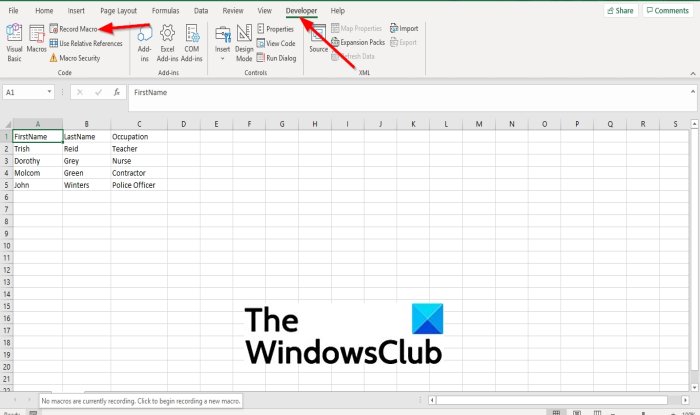Open Expansion Packs
The image size is (700, 415).
coord(358,42)
